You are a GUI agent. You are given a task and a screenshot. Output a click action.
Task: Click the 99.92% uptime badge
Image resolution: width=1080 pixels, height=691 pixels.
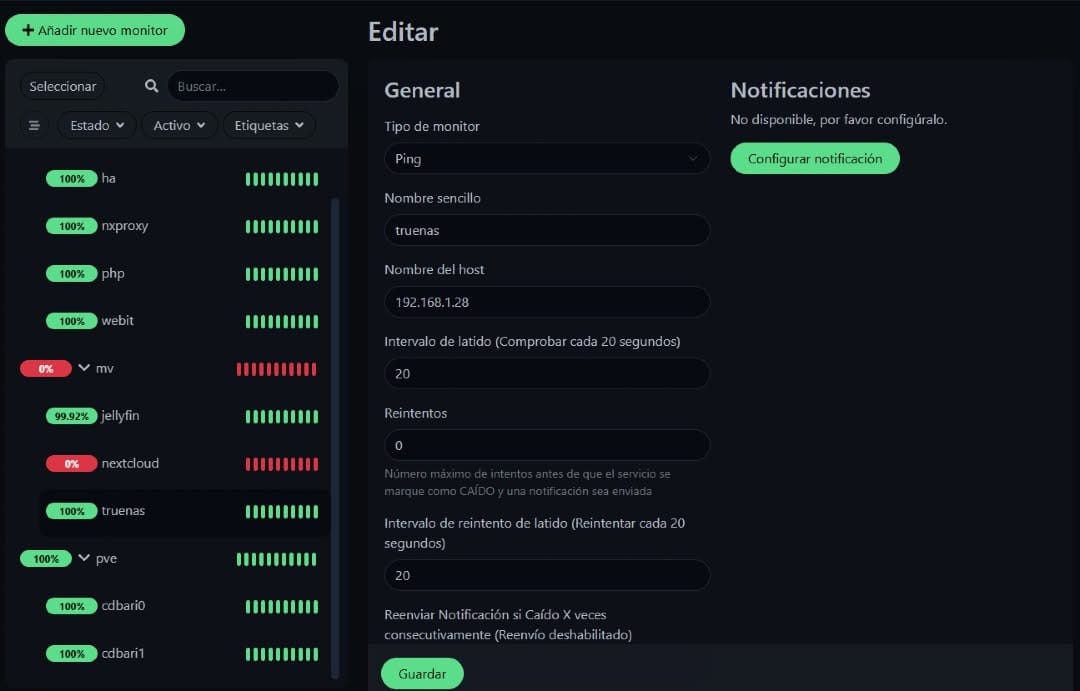point(72,416)
